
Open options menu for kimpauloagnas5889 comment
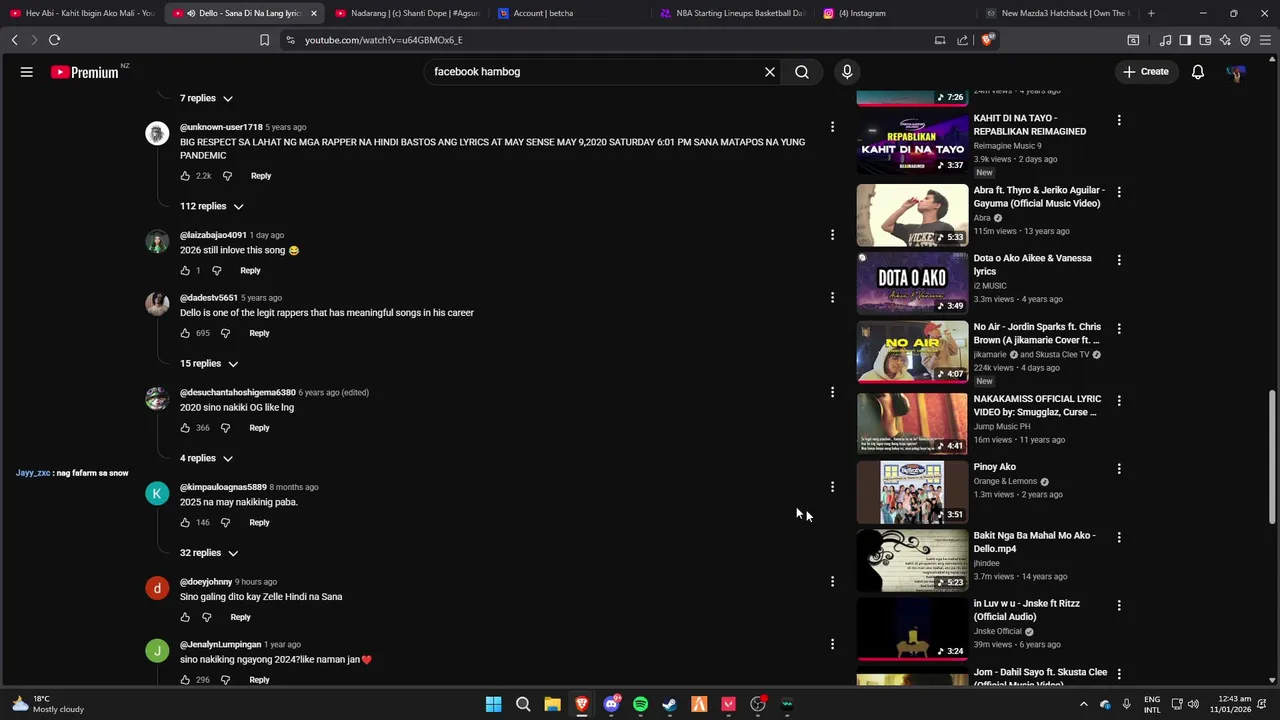coord(832,487)
